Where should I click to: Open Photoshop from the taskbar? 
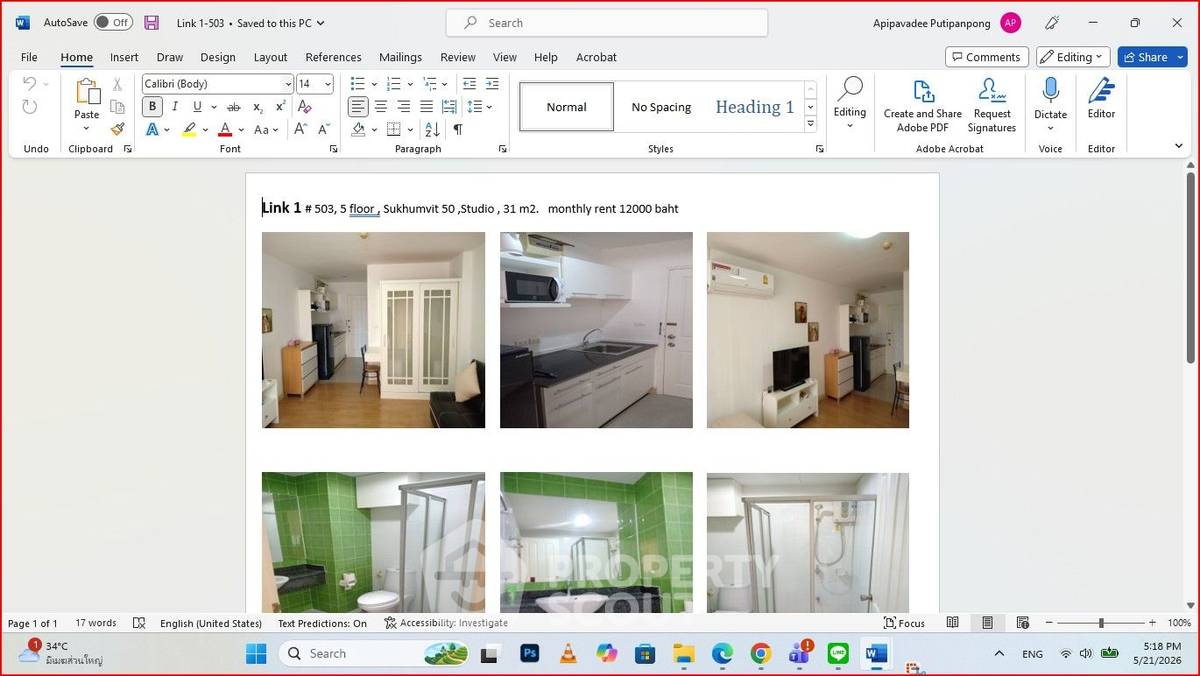coord(530,654)
